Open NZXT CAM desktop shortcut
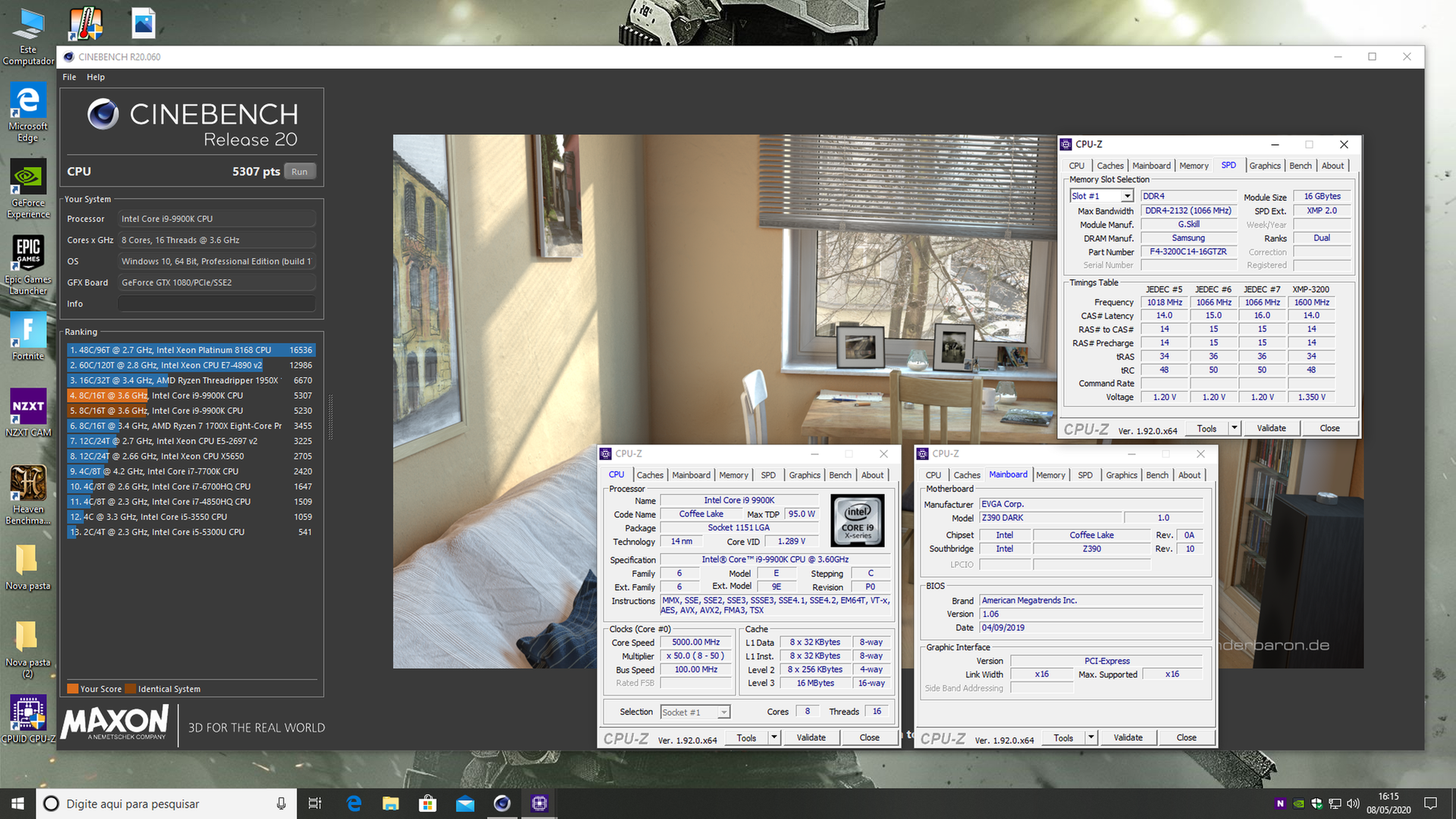 pyautogui.click(x=28, y=413)
